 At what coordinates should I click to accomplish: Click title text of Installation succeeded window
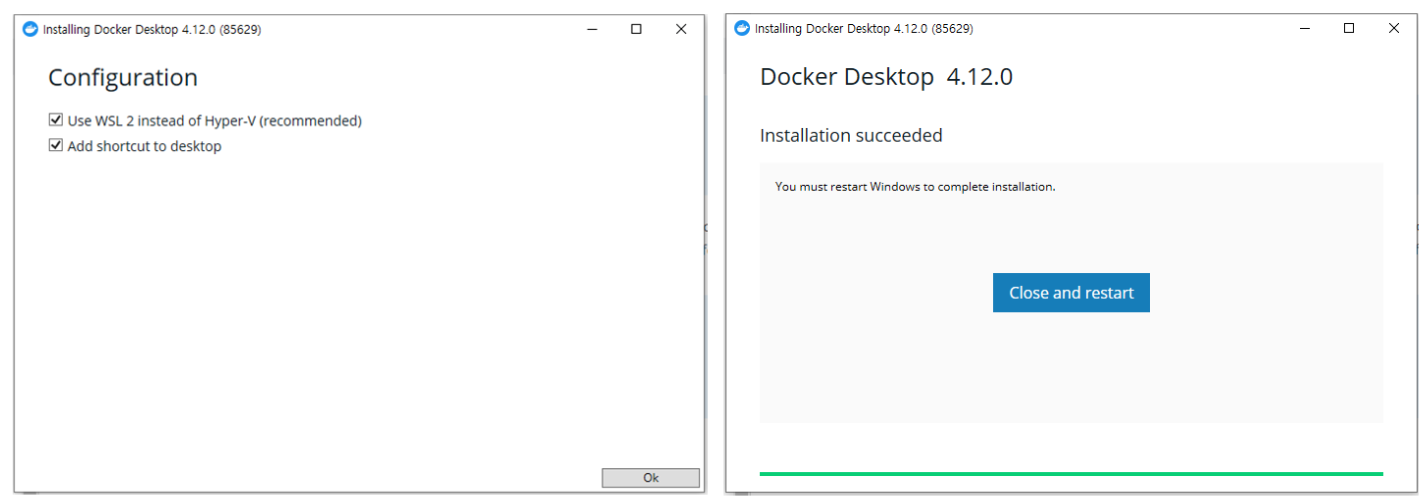(x=864, y=28)
